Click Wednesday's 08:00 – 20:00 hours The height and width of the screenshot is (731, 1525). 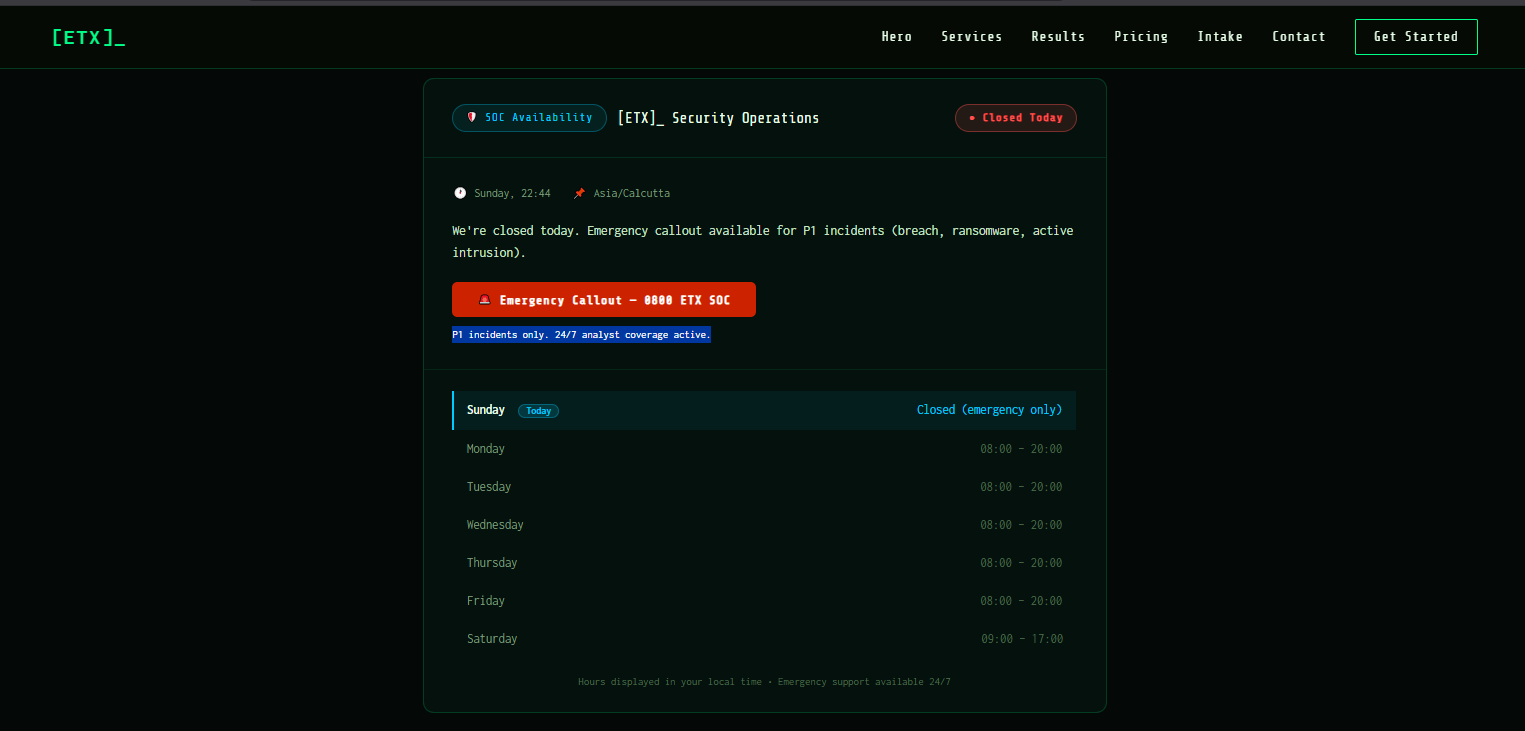click(1021, 525)
